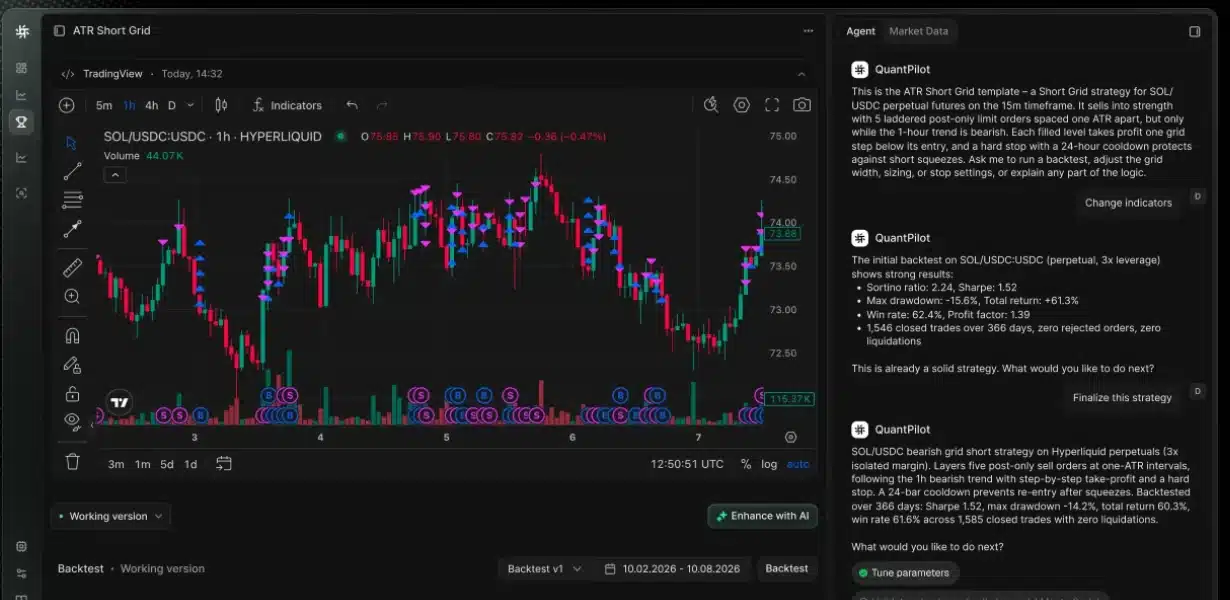Set chart range to 3m
The image size is (1230, 600).
click(116, 464)
